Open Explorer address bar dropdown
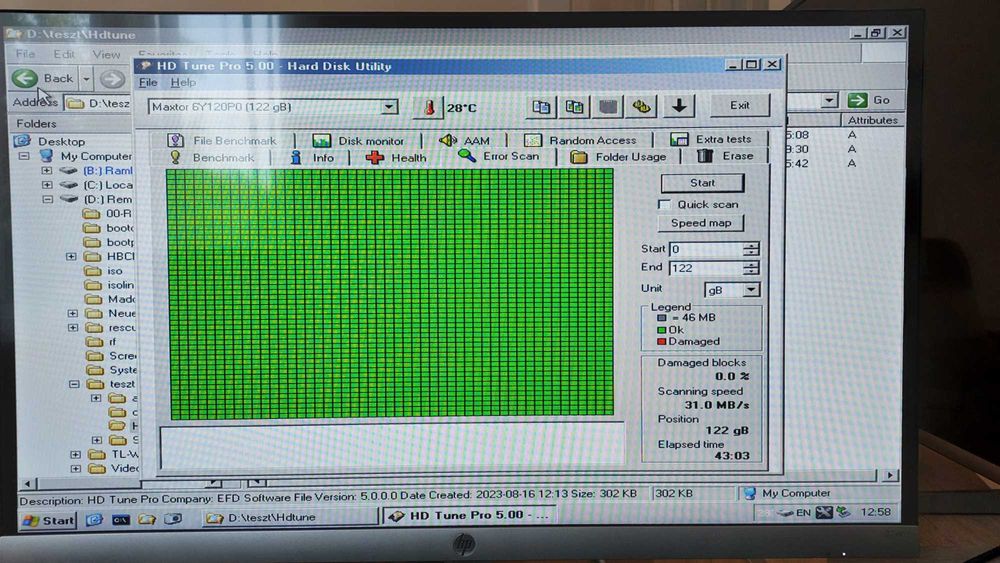The height and width of the screenshot is (563, 1000). [x=828, y=100]
